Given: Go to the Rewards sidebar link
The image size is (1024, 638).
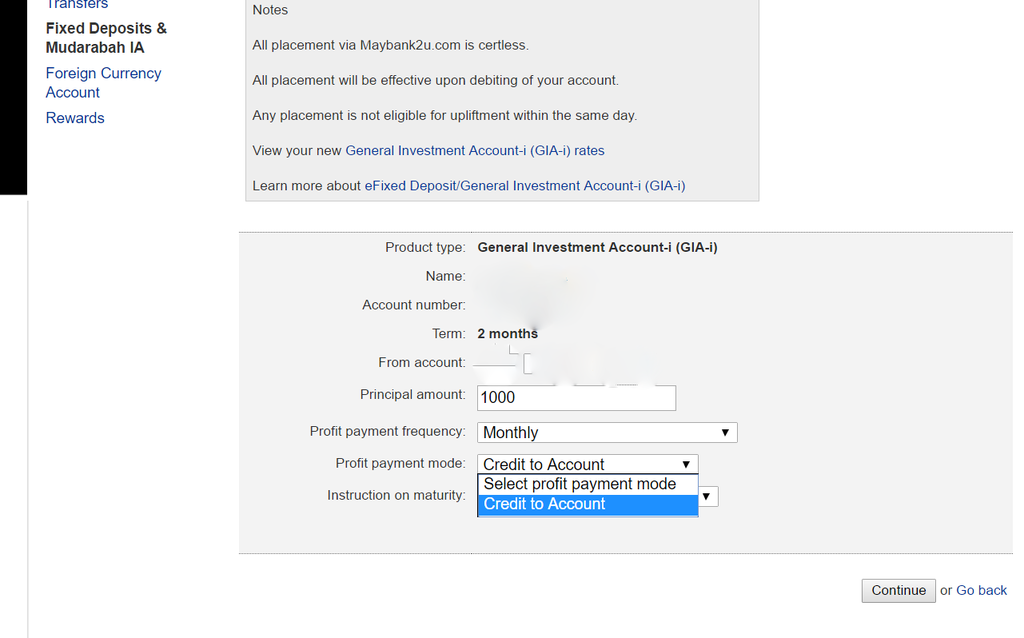Looking at the screenshot, I should coord(75,118).
